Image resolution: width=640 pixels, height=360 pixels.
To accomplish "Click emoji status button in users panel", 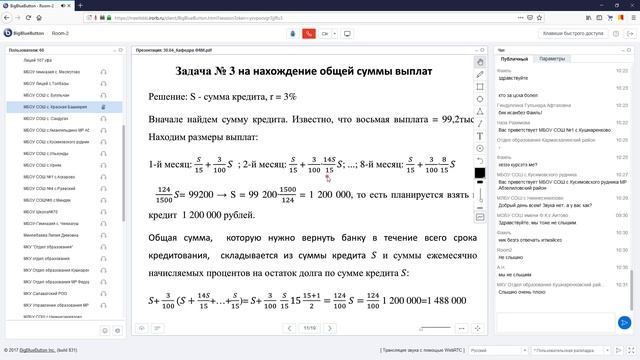I will click(104, 331).
